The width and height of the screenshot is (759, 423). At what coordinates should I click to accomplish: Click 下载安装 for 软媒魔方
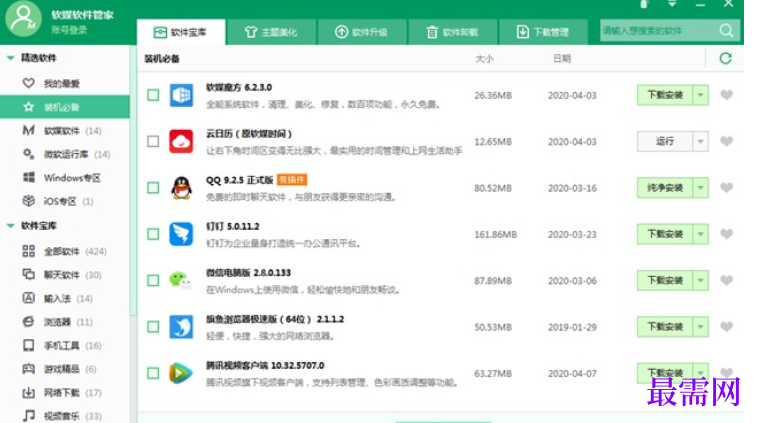tap(665, 95)
